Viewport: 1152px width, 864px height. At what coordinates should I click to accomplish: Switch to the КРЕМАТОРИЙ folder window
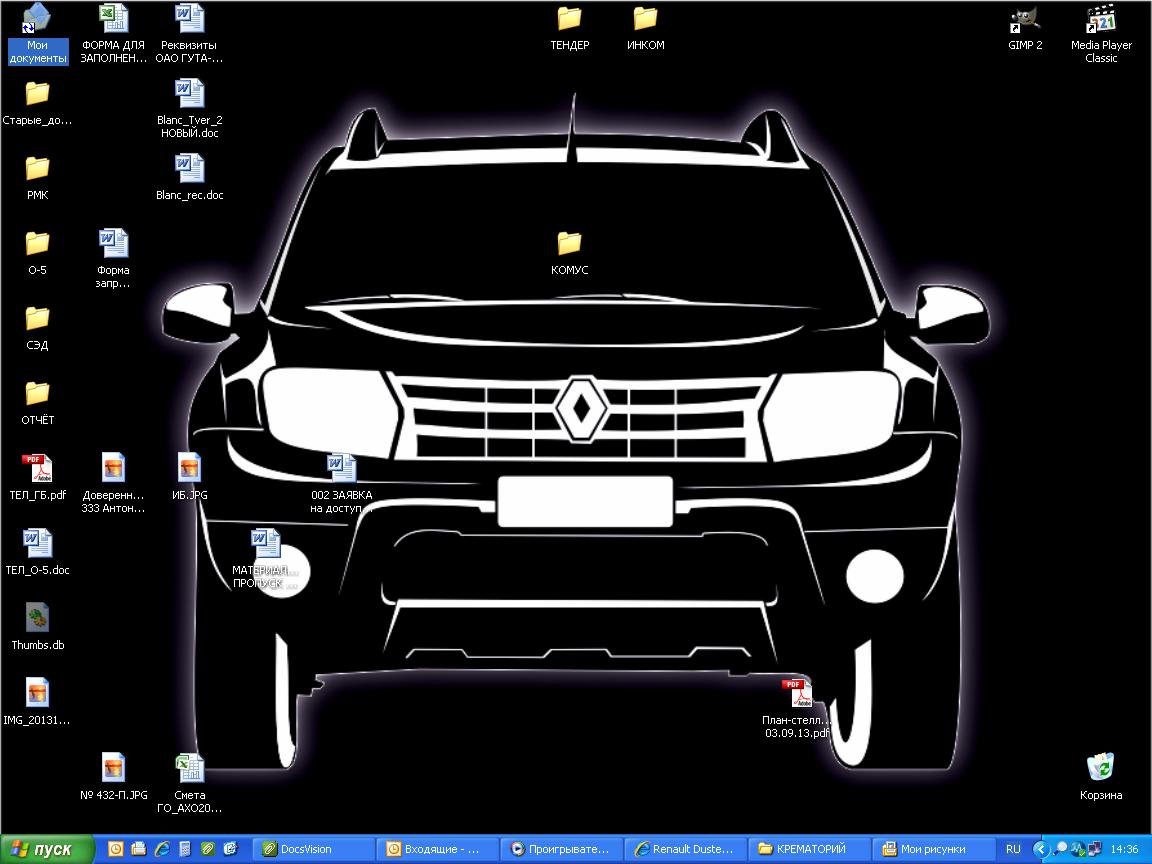[x=810, y=849]
